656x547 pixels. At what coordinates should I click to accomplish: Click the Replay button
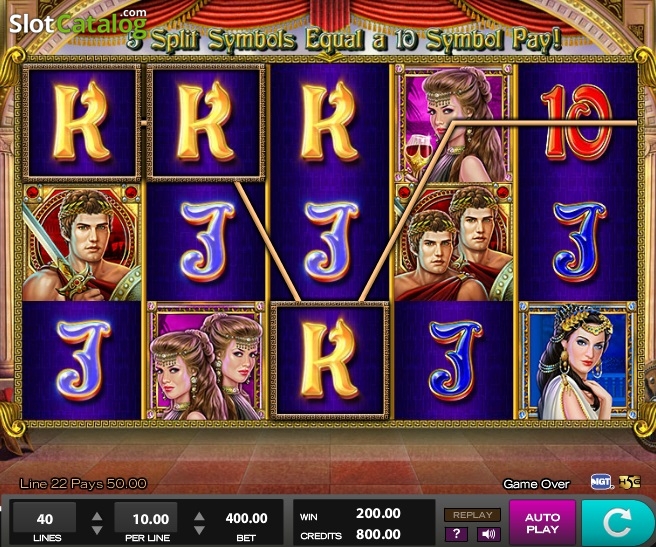pyautogui.click(x=472, y=515)
